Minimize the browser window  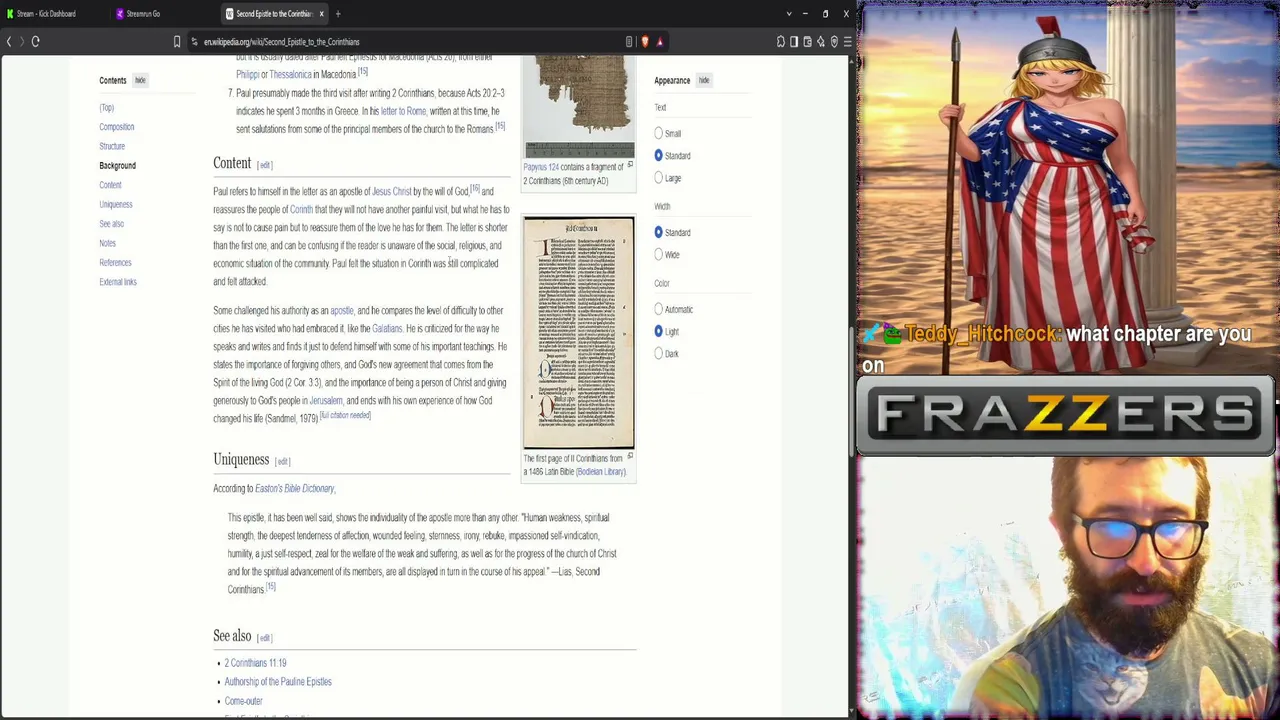(804, 14)
